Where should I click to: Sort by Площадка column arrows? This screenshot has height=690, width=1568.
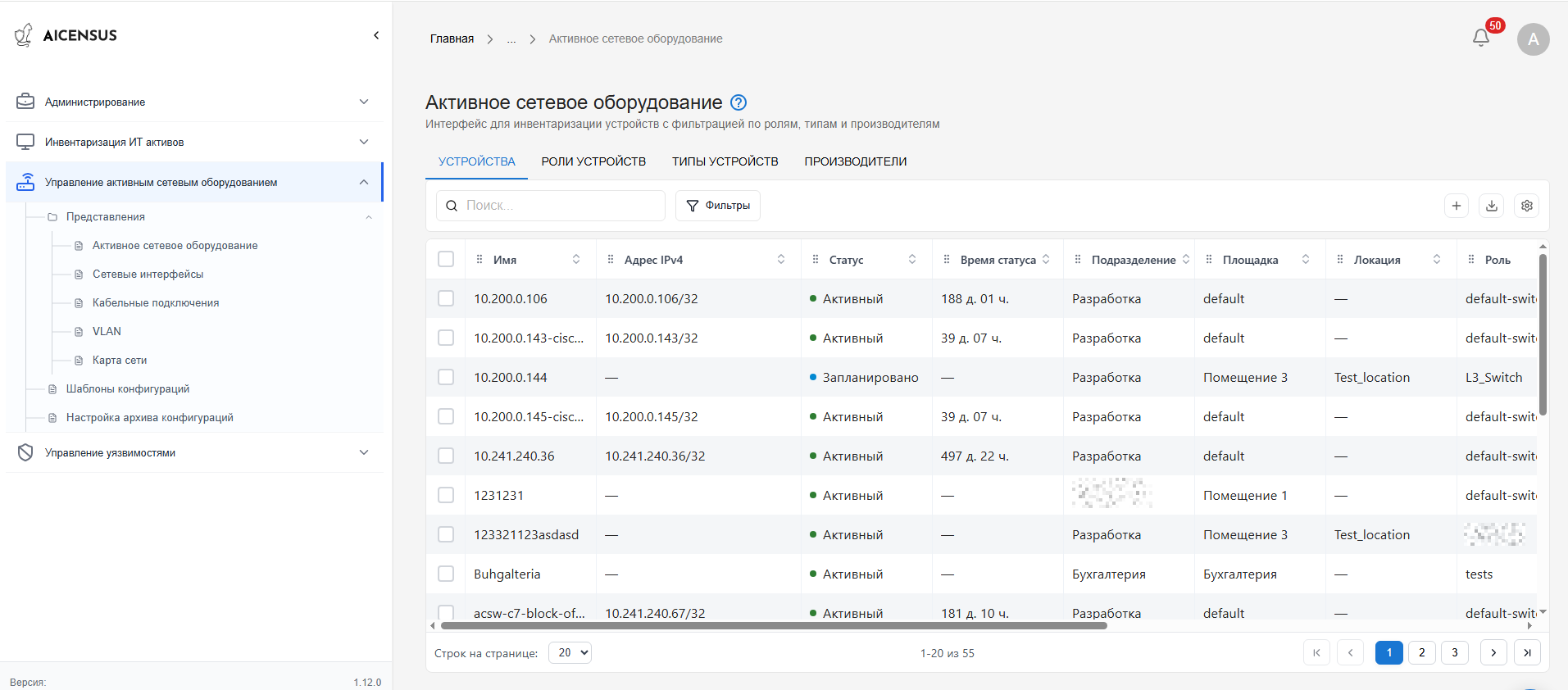pos(1306,259)
